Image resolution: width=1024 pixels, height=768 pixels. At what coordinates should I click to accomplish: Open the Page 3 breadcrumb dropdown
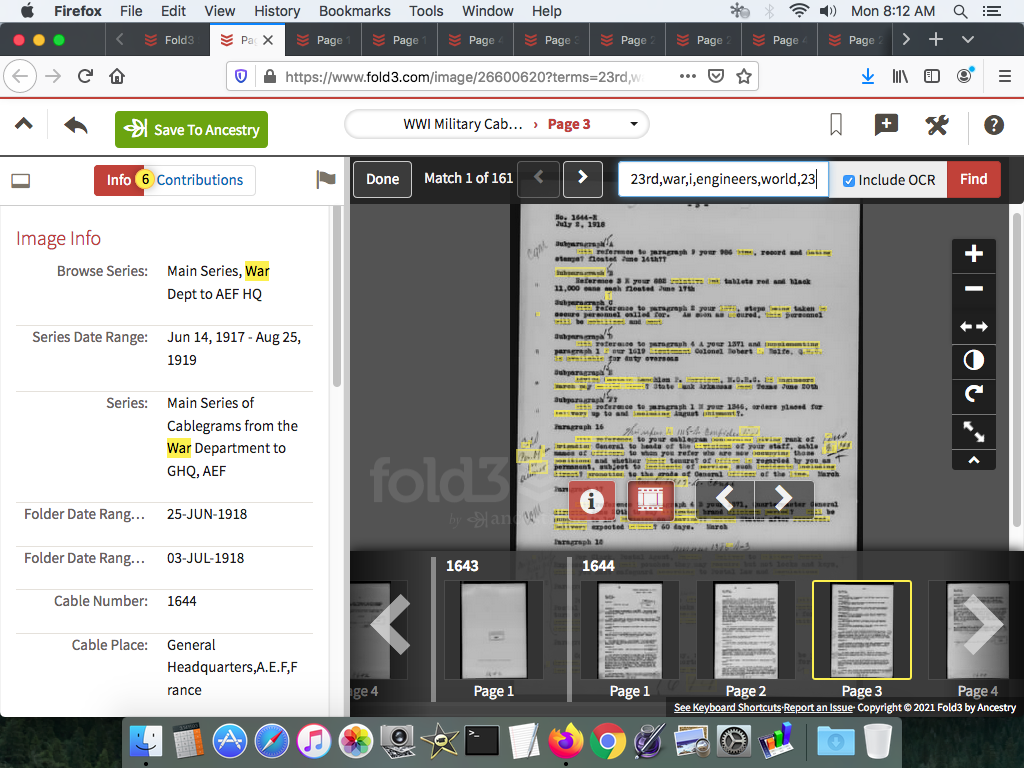tap(634, 124)
